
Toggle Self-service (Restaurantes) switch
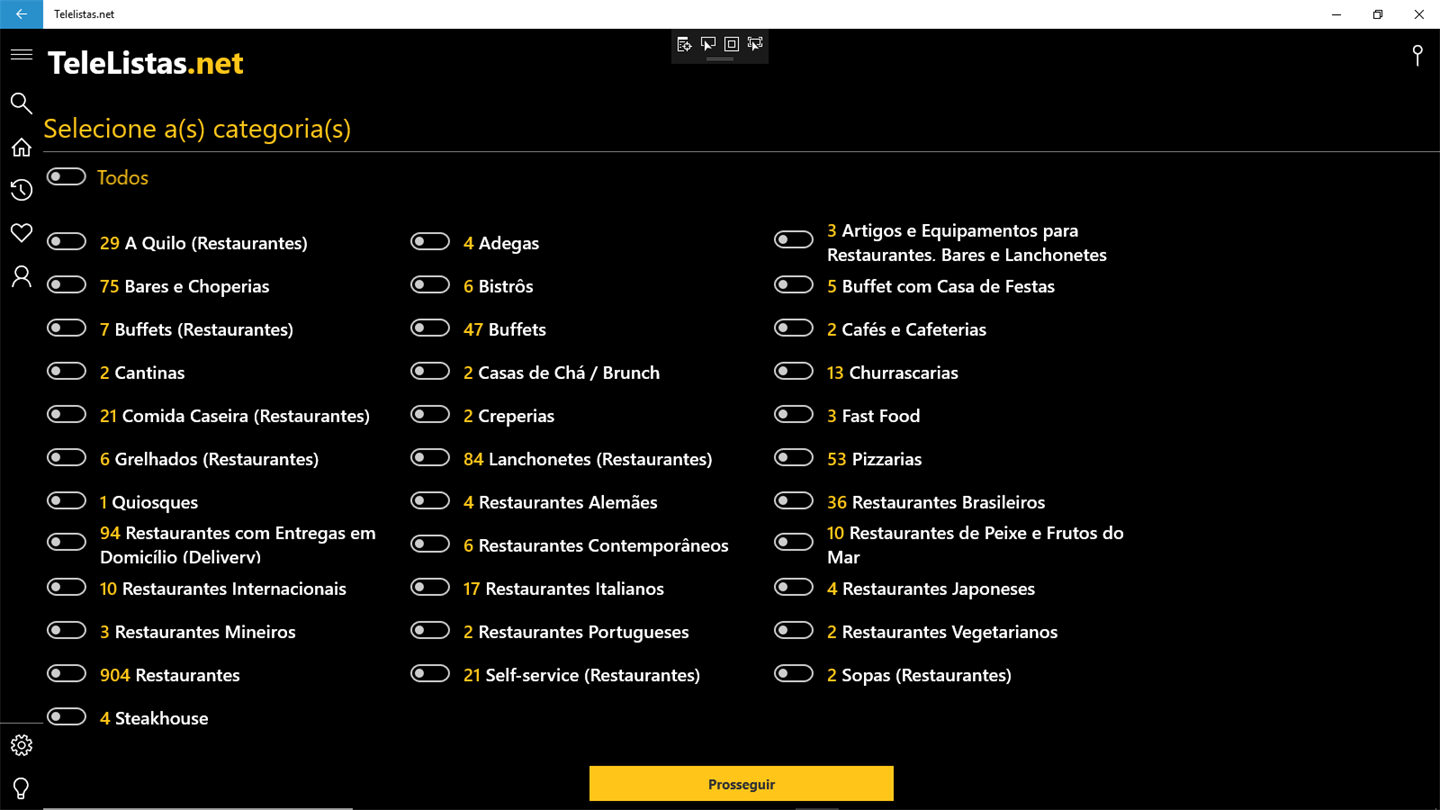(430, 674)
